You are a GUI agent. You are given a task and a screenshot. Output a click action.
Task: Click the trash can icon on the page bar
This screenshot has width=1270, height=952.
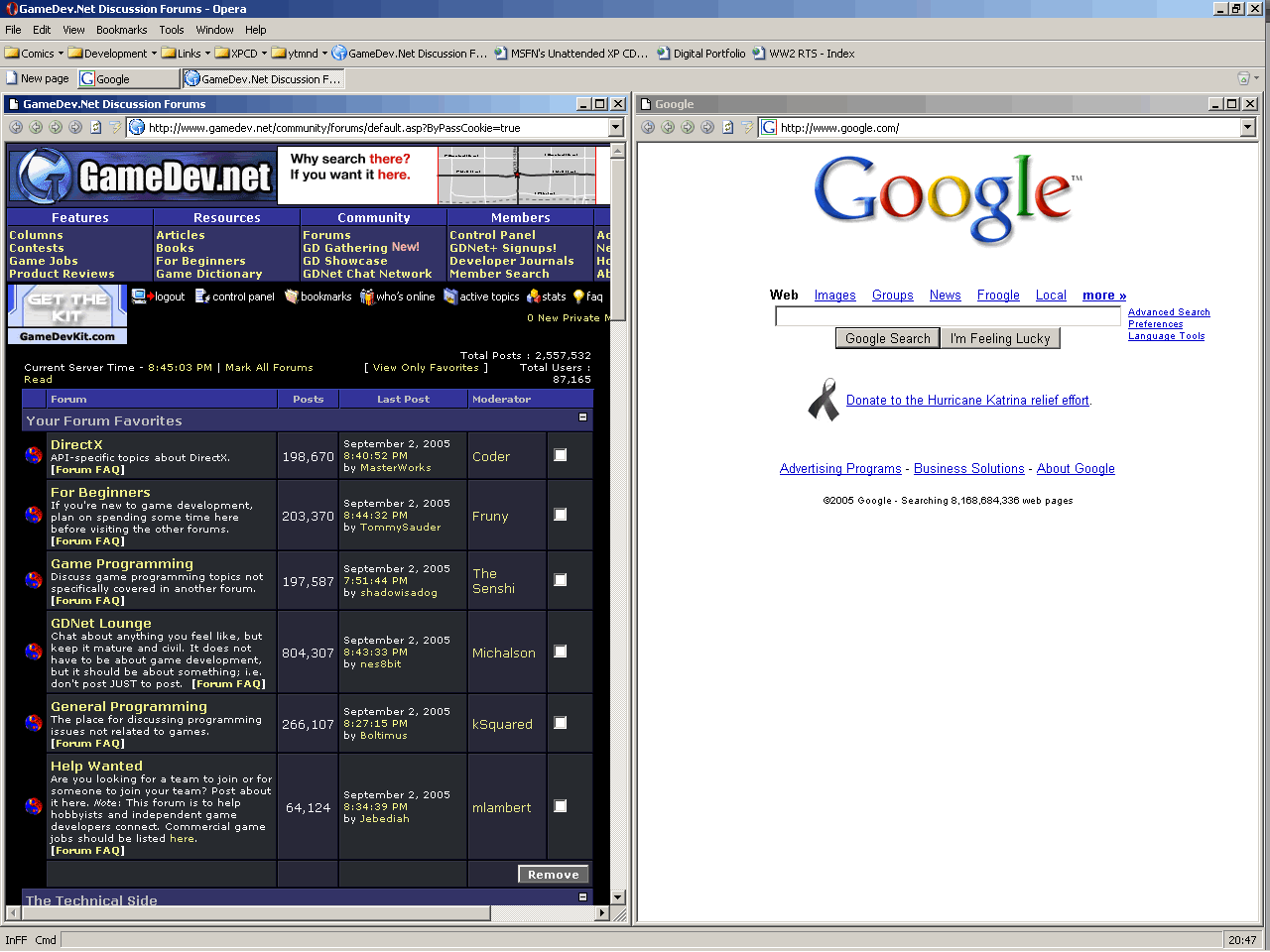pyautogui.click(x=1243, y=78)
